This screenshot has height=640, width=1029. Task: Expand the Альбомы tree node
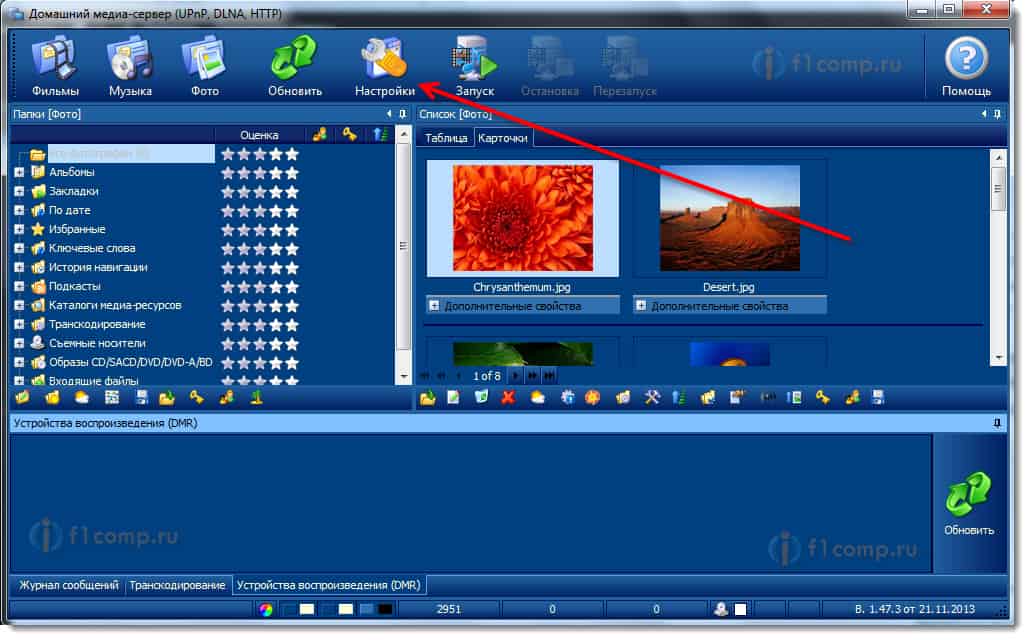(x=19, y=172)
